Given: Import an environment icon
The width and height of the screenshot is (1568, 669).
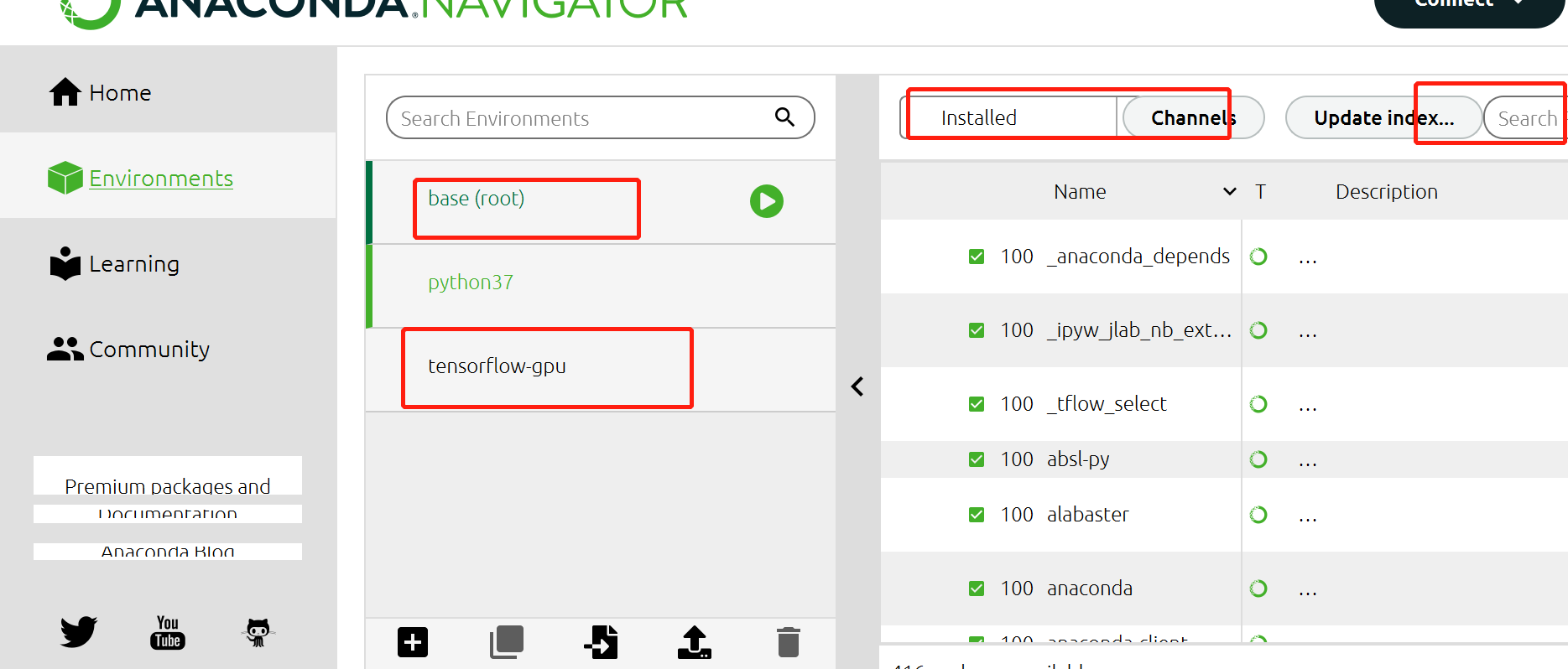Looking at the screenshot, I should click(x=602, y=642).
